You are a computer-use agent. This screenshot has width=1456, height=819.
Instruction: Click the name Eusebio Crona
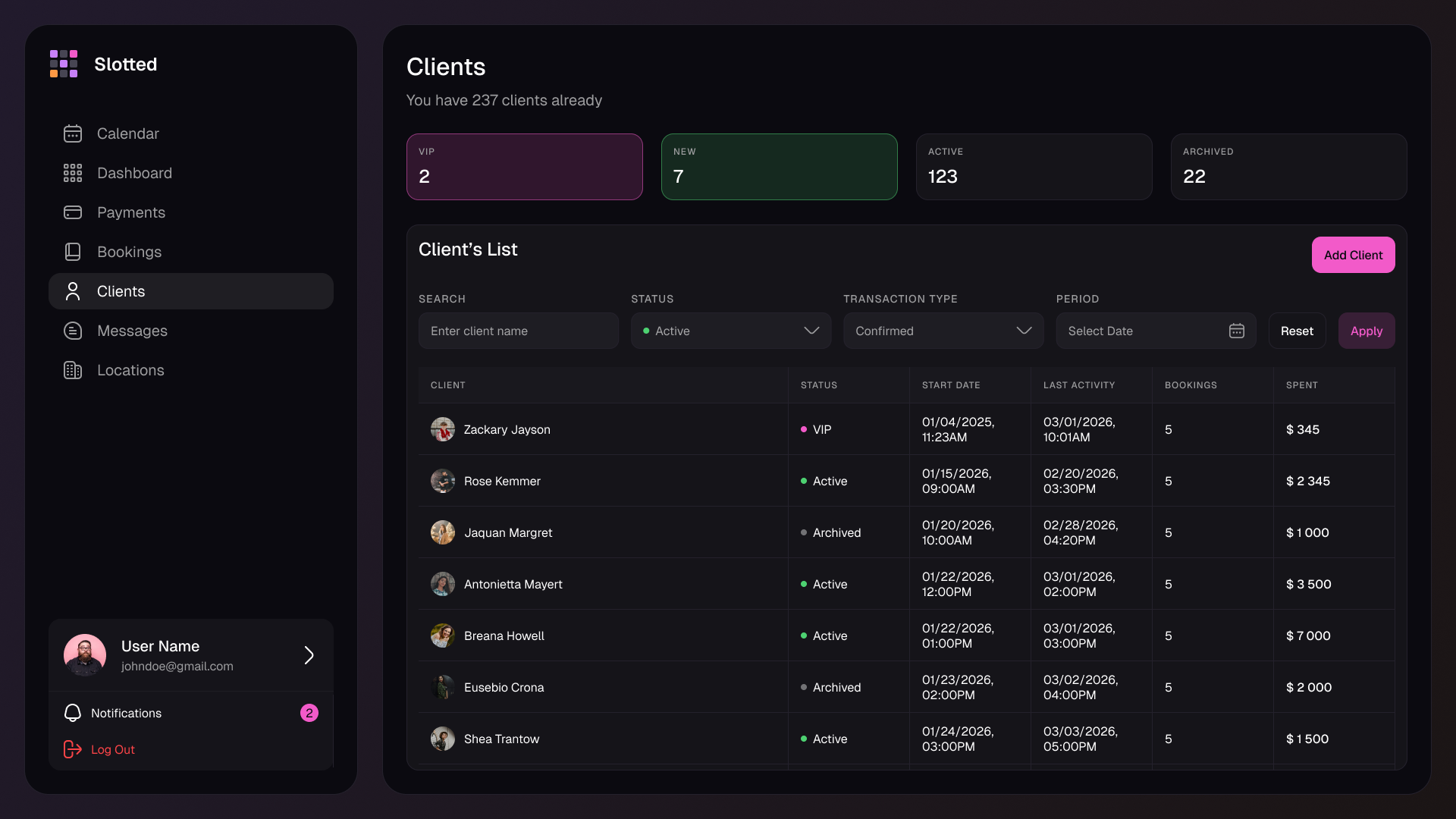tap(504, 687)
